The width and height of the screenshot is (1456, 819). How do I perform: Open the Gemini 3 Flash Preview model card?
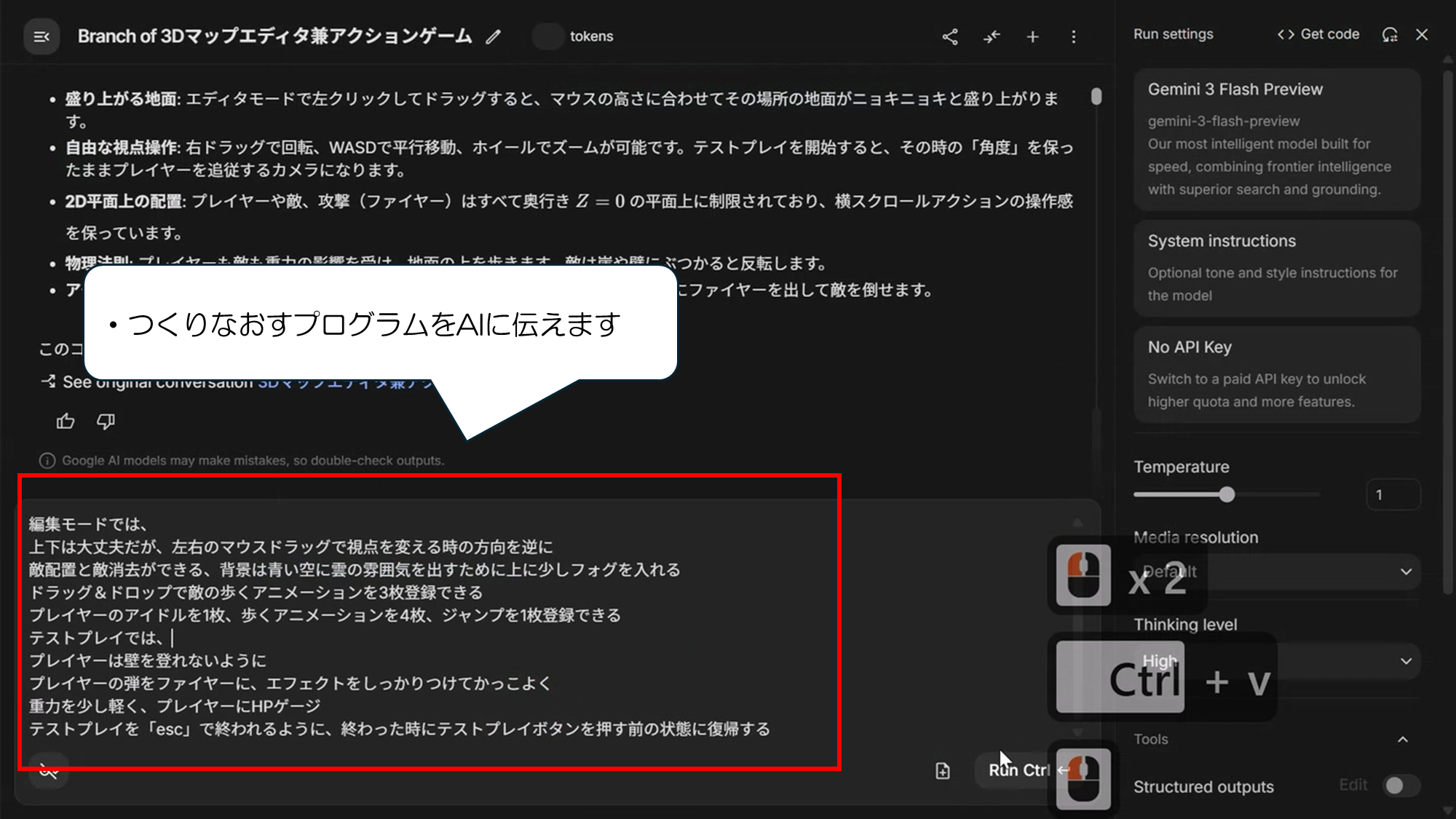pyautogui.click(x=1277, y=138)
